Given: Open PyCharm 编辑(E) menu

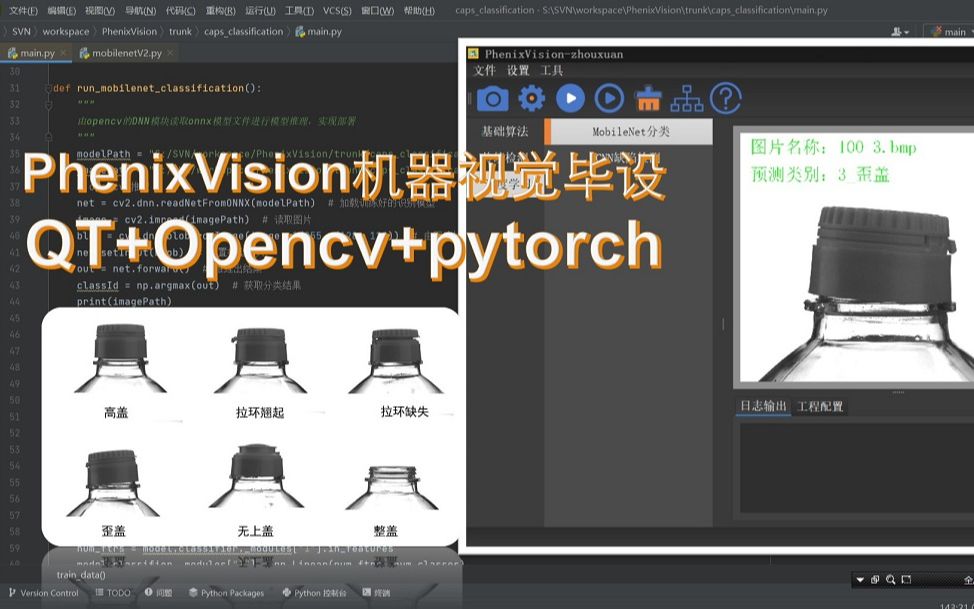Looking at the screenshot, I should (x=61, y=11).
